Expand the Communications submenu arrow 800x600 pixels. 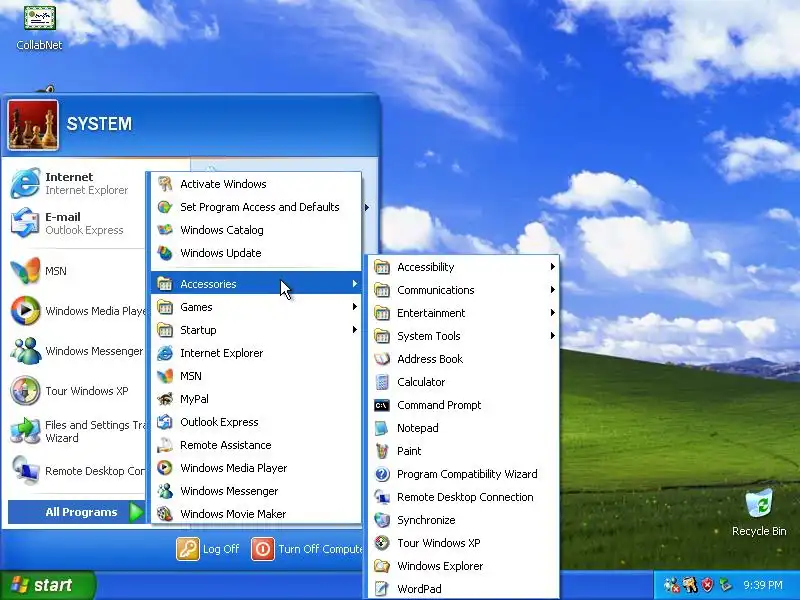553,289
